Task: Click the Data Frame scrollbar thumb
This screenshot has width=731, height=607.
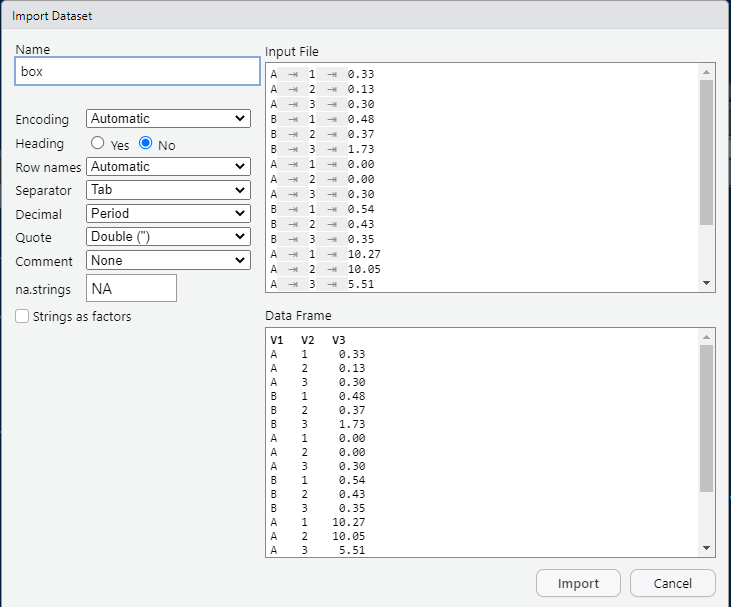Action: 706,418
